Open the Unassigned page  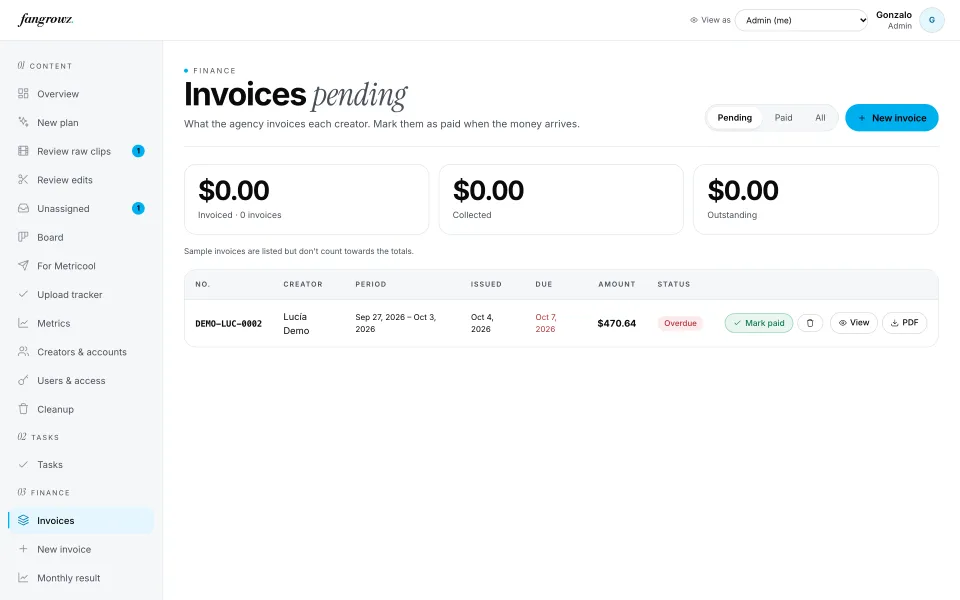pyautogui.click(x=81, y=208)
